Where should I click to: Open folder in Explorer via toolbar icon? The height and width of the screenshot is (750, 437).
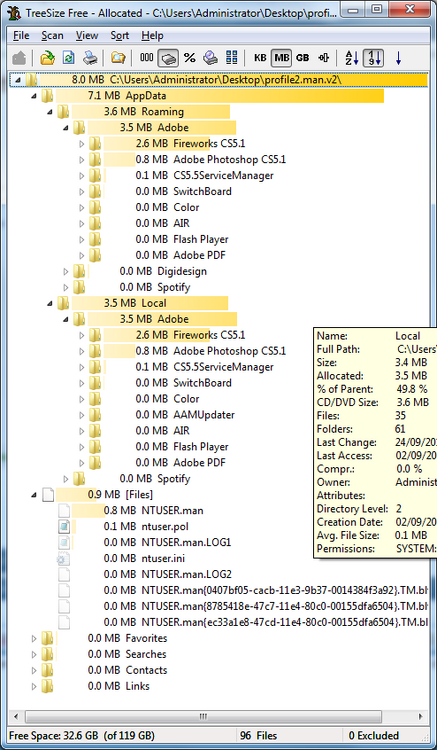118,58
